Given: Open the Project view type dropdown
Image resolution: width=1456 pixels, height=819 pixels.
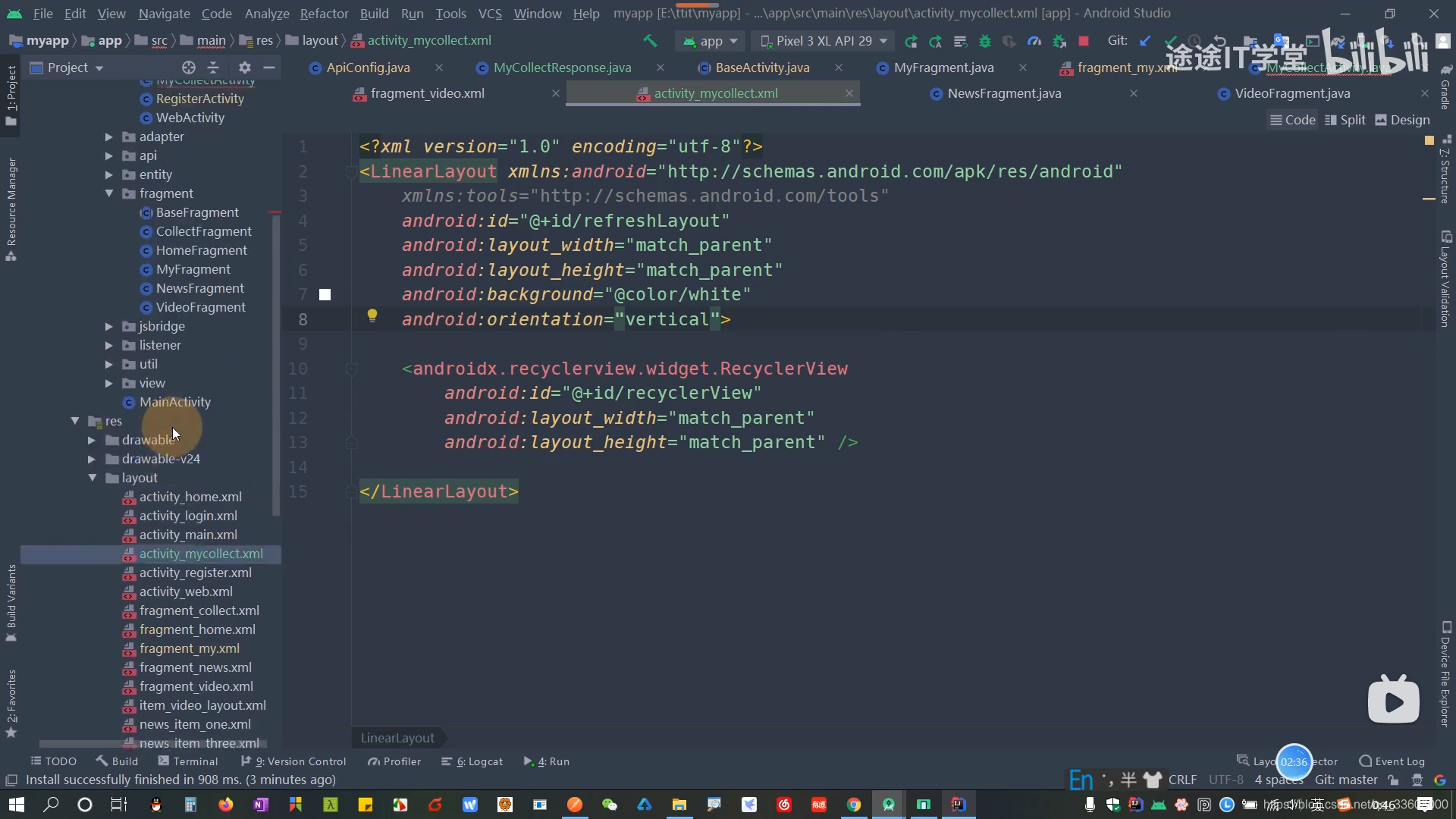Looking at the screenshot, I should (67, 67).
